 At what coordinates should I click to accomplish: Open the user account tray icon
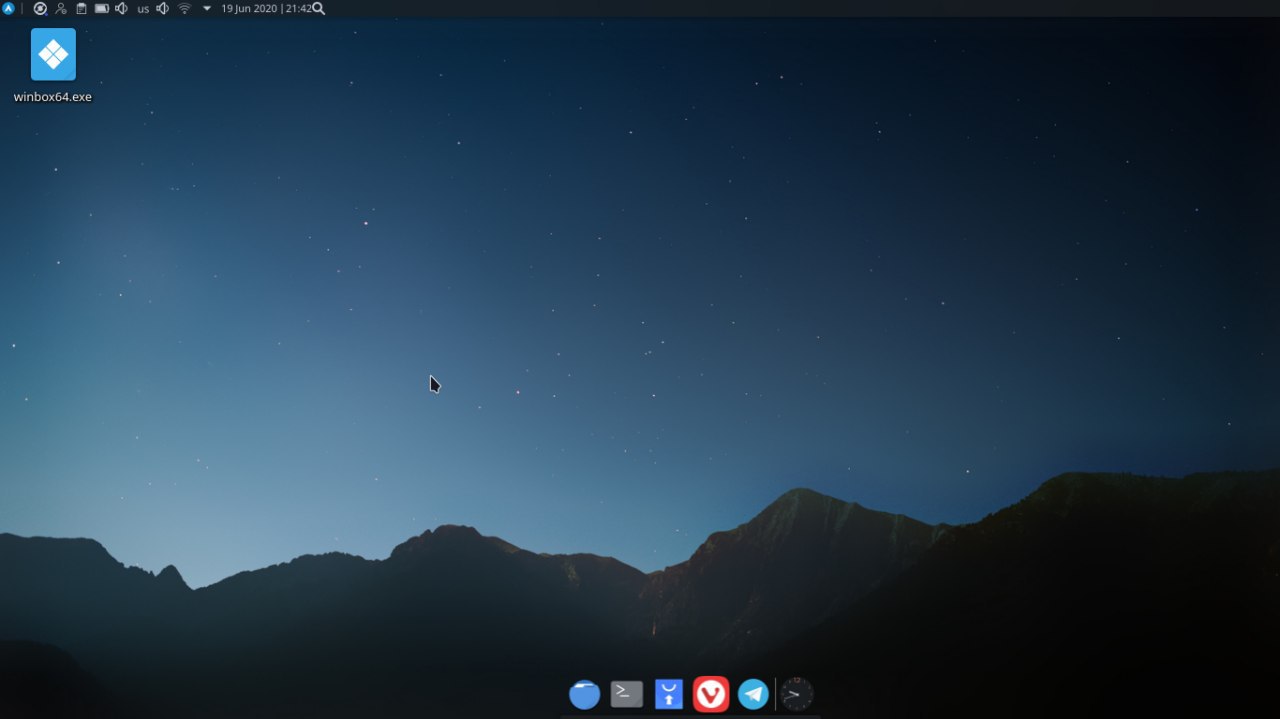pos(61,8)
